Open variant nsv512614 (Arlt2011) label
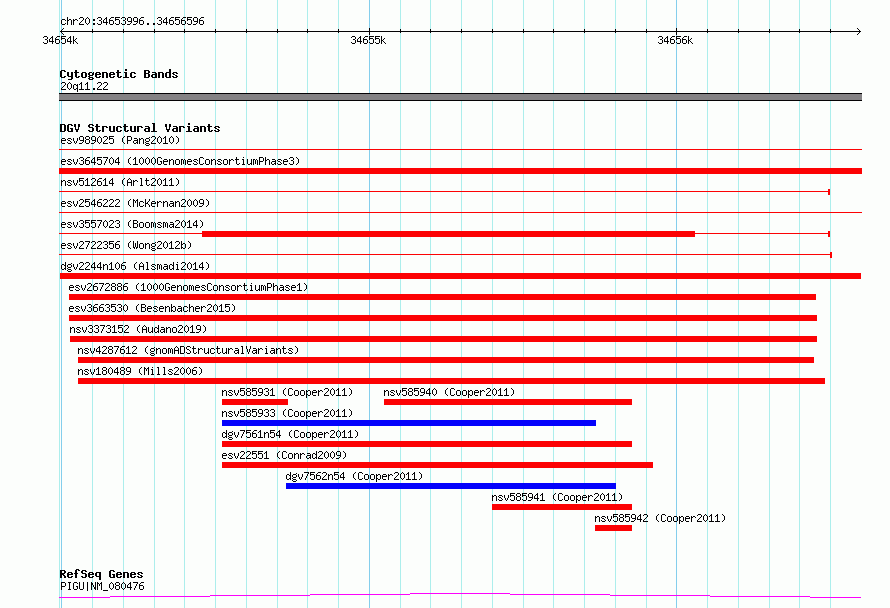The height and width of the screenshot is (608, 890). (120, 182)
